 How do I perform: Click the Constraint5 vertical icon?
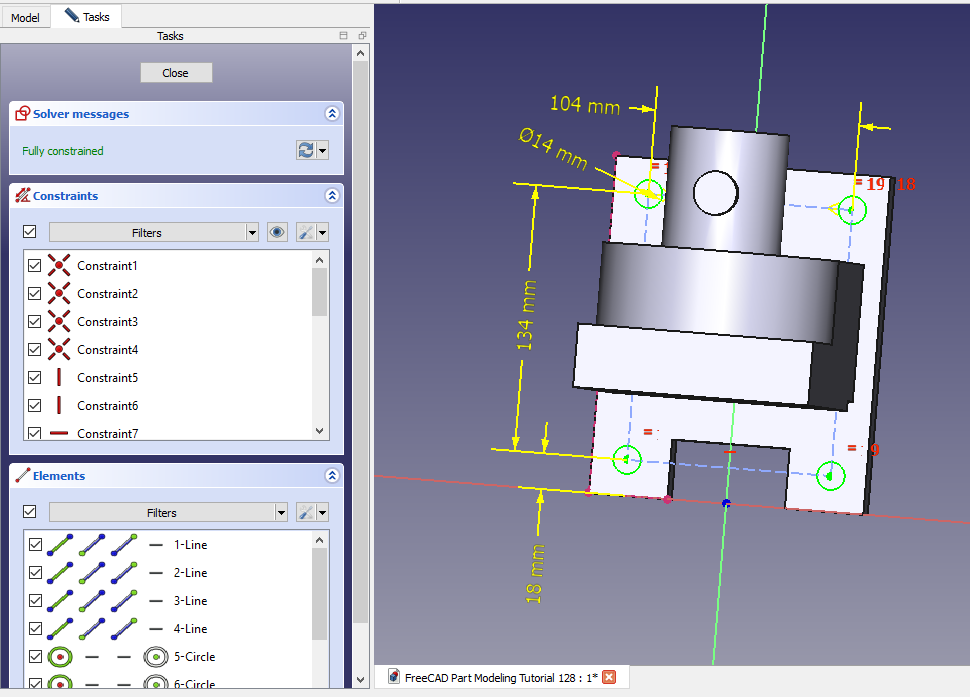[59, 378]
